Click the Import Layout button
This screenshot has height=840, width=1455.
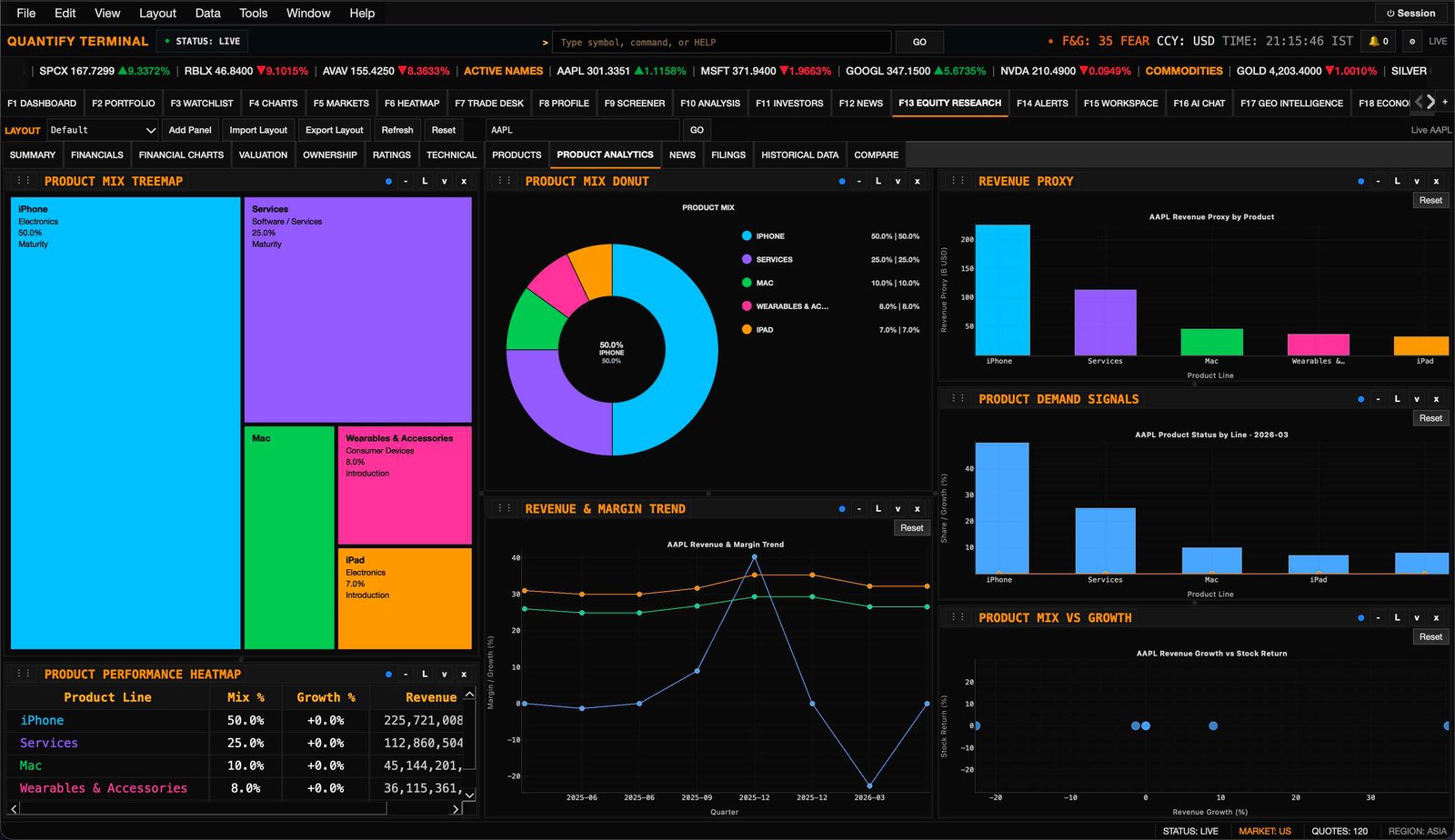(x=258, y=130)
